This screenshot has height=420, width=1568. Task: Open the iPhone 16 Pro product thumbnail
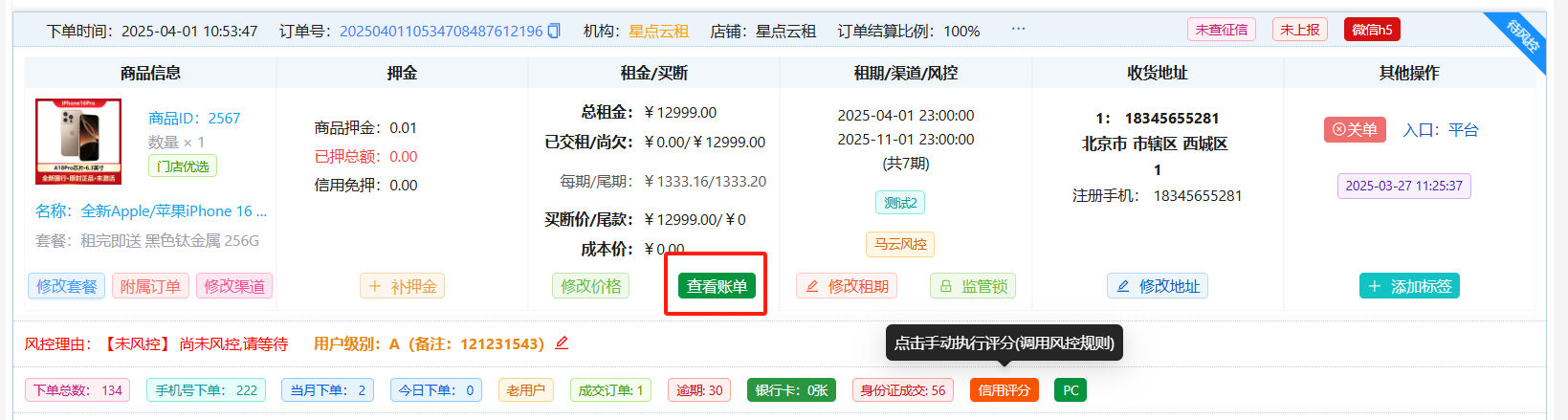coord(78,142)
